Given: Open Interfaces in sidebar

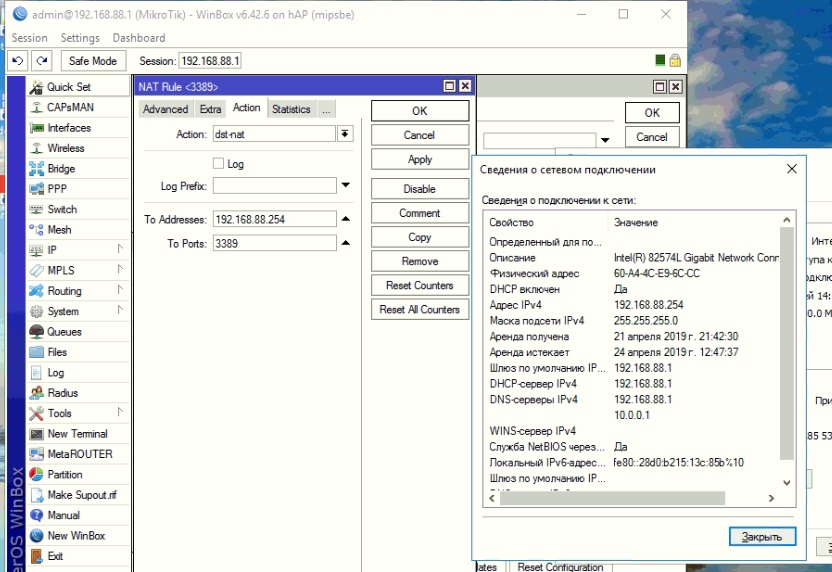Looking at the screenshot, I should pos(79,128).
